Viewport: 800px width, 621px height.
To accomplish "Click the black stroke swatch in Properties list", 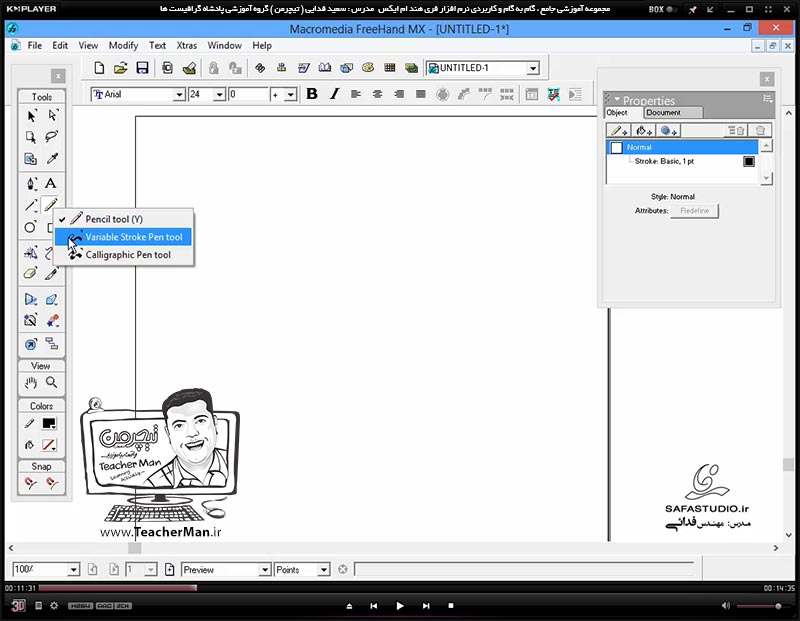I will [x=749, y=162].
